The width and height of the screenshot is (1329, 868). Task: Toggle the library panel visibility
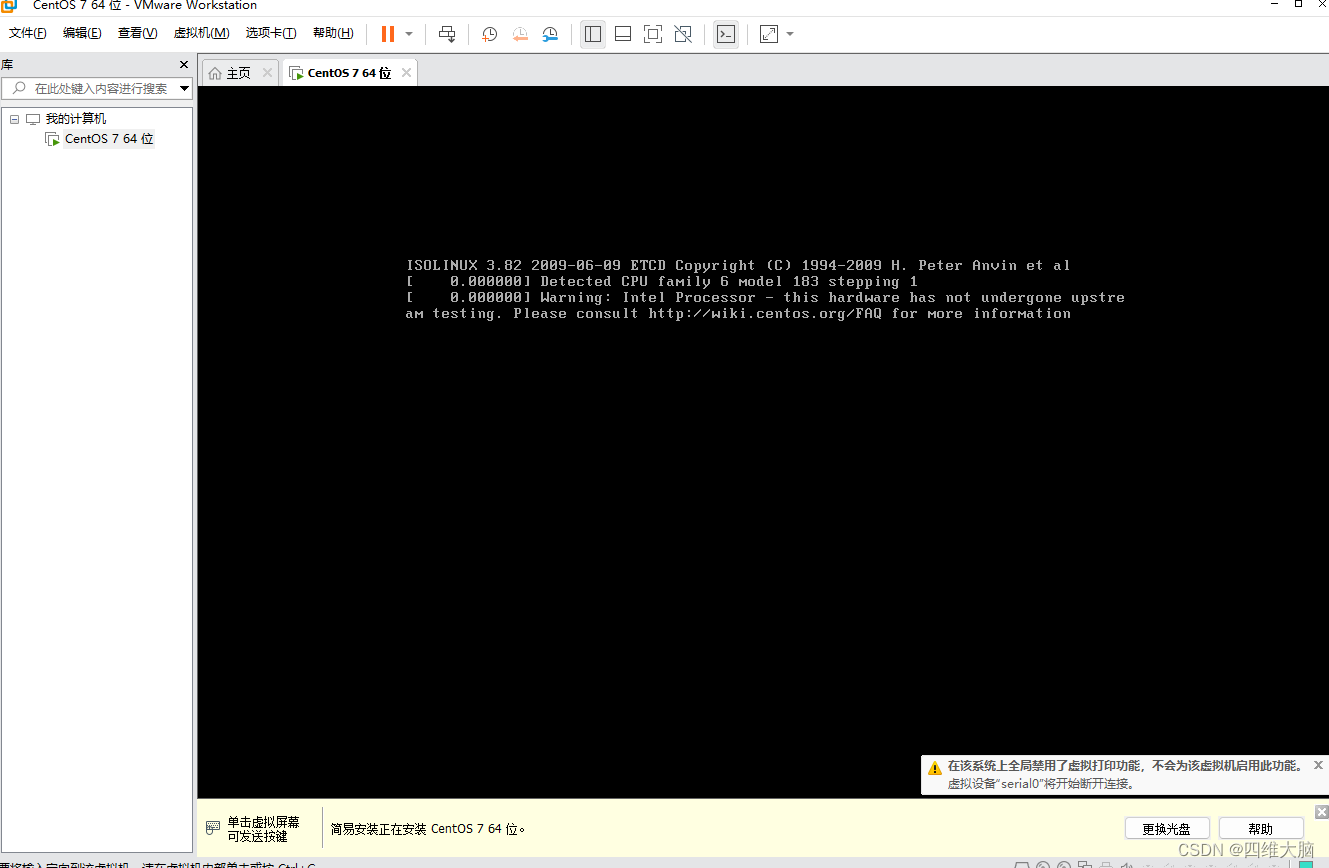592,33
